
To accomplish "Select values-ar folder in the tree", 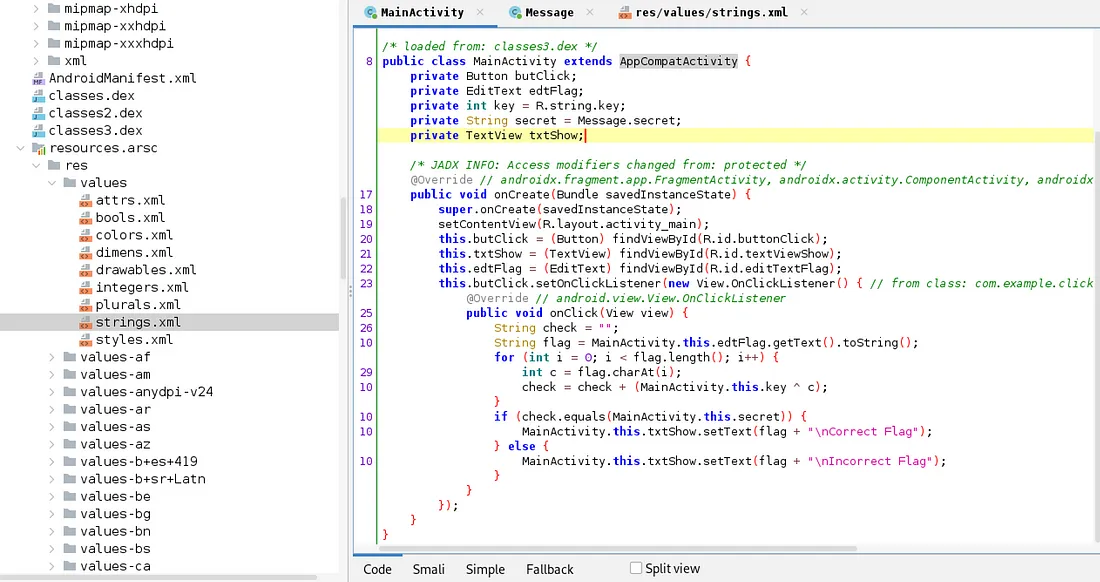I will click(x=115, y=410).
